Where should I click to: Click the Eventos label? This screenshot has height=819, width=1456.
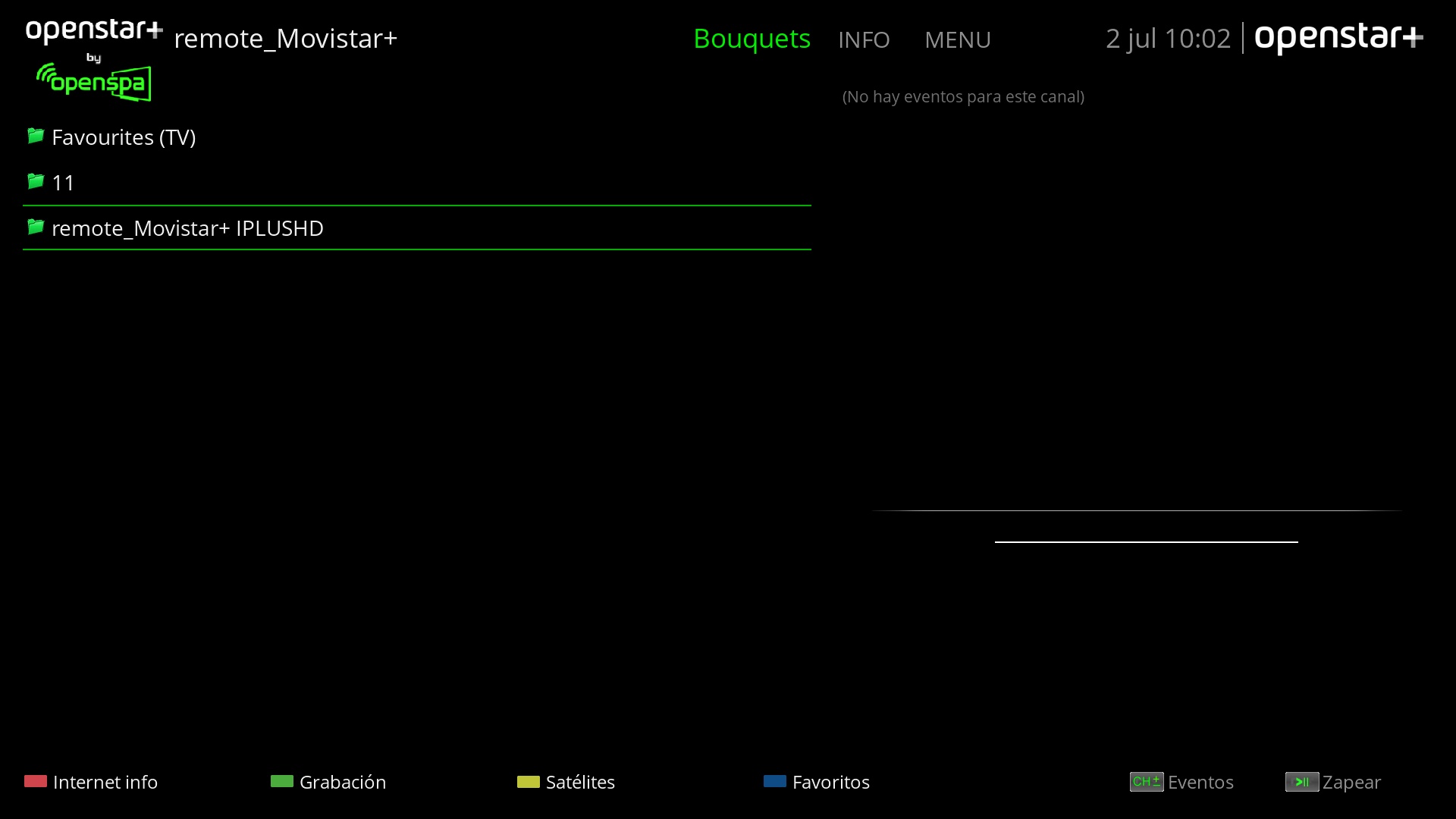pos(1200,782)
